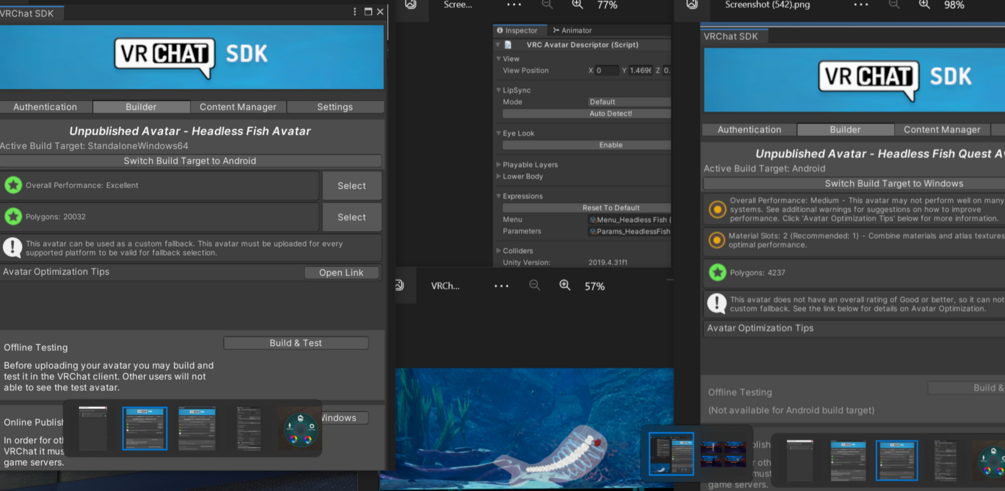Image resolution: width=1005 pixels, height=491 pixels.
Task: Click Switch Build Target to Android
Action: 190,161
